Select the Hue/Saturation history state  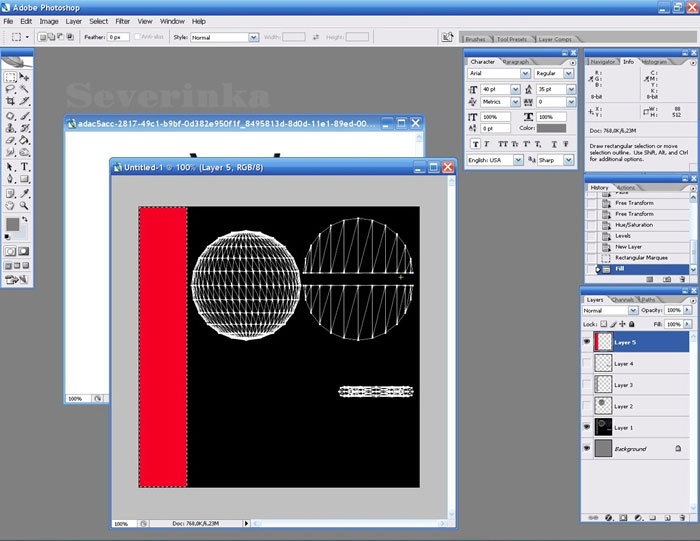(635, 225)
